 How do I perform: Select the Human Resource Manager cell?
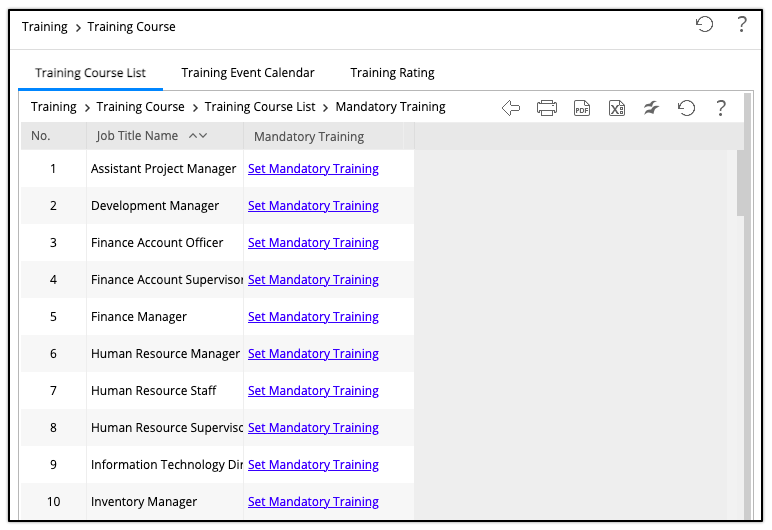point(164,353)
